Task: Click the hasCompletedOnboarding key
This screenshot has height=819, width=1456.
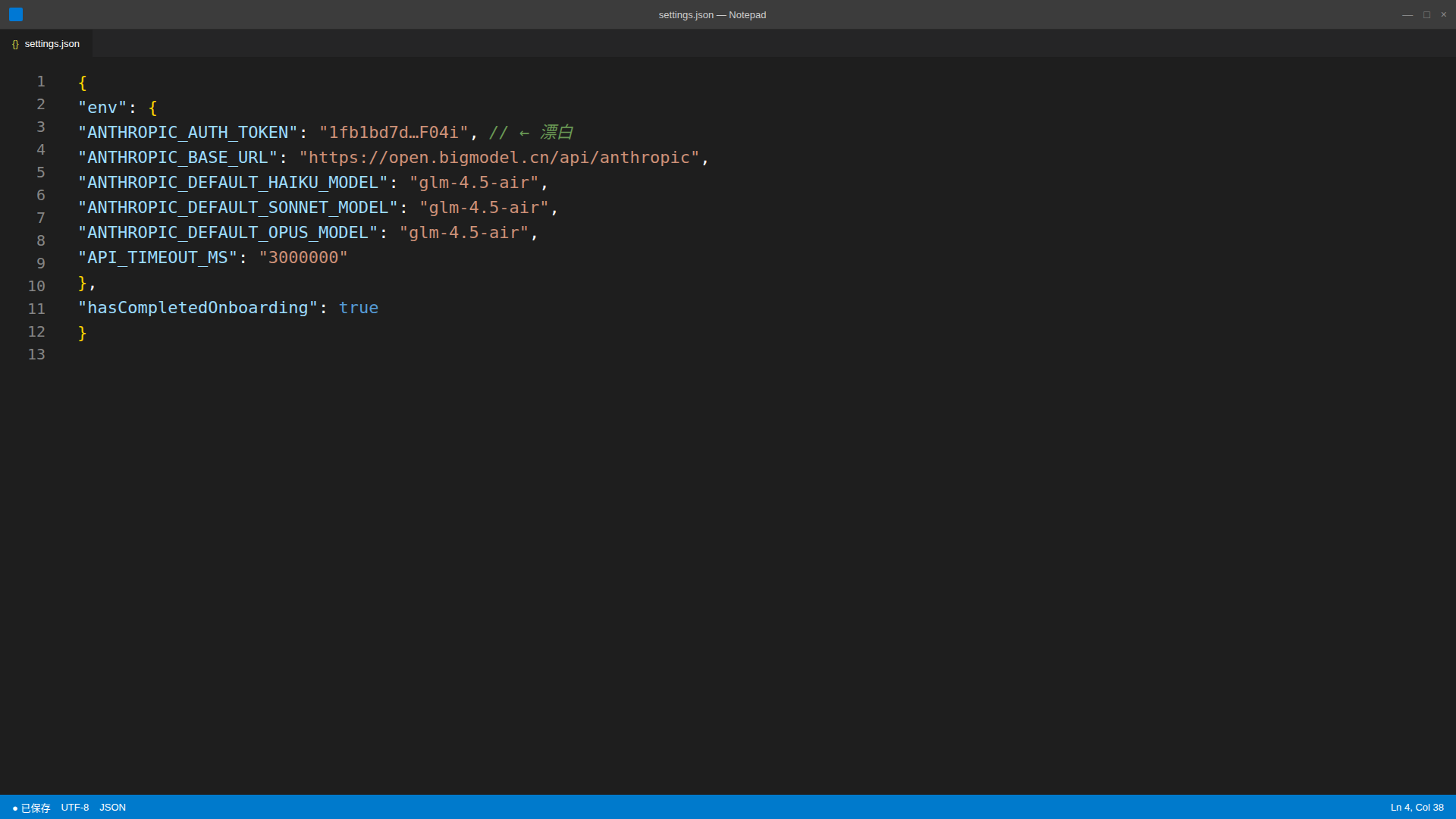Action: (x=198, y=308)
